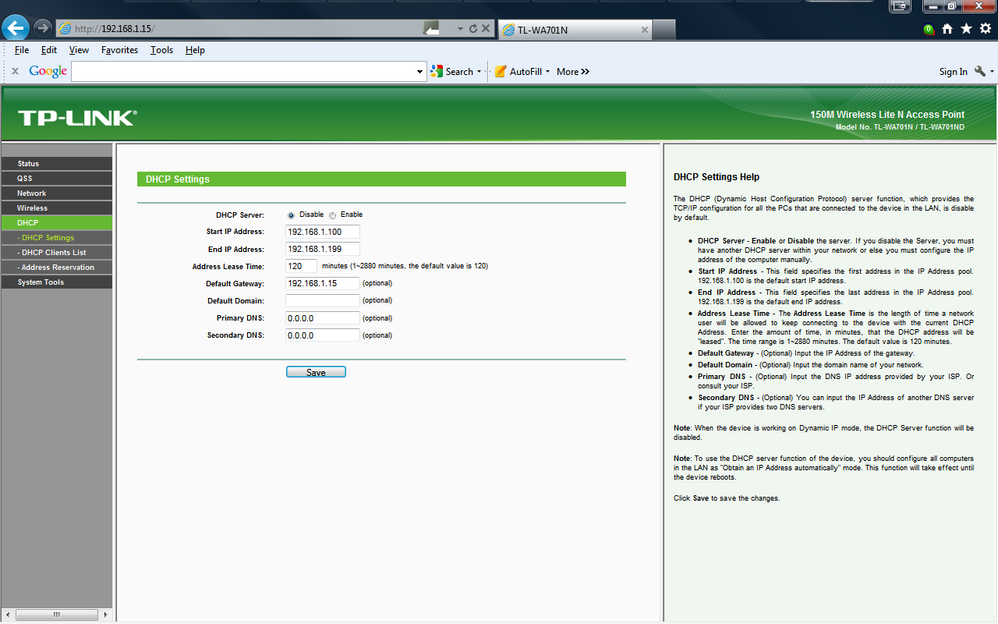Click the Primary DNS field
This screenshot has height=624, width=998.
click(322, 318)
